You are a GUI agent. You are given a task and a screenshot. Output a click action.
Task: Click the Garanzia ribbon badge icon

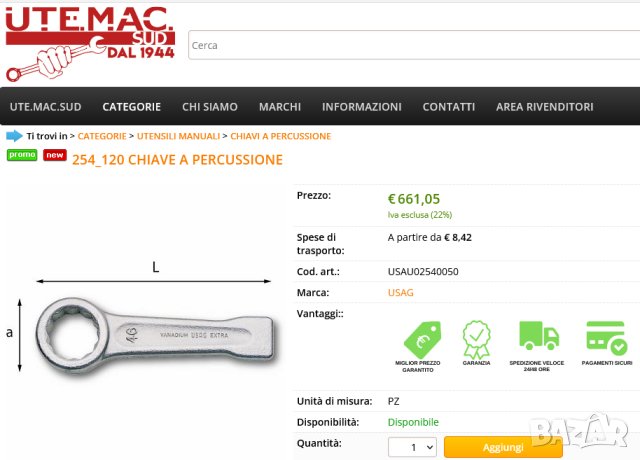[x=476, y=340]
